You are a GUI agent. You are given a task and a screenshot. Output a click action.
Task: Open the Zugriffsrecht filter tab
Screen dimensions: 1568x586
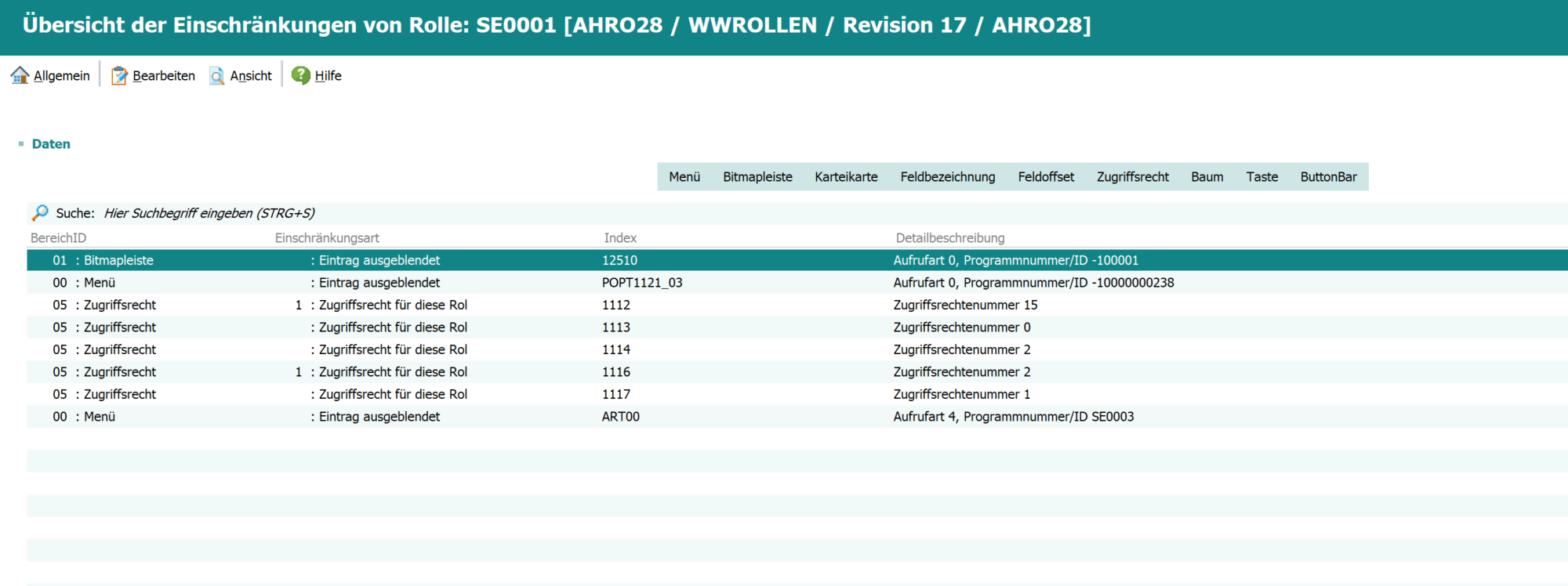1132,177
